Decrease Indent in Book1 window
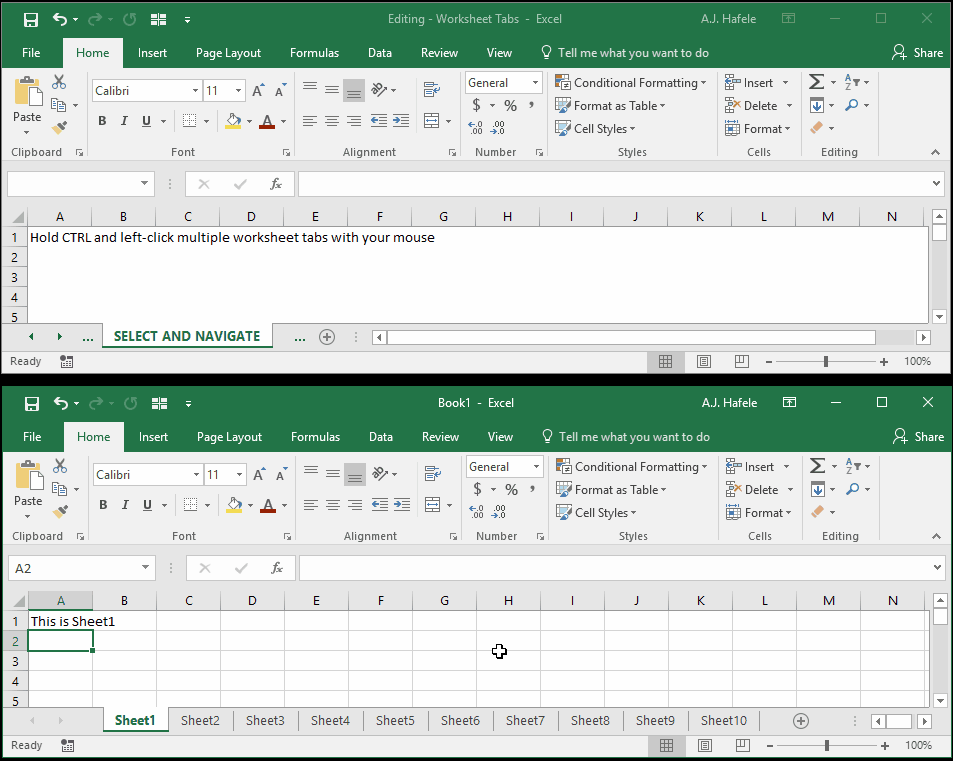The height and width of the screenshot is (761, 953). click(x=380, y=504)
